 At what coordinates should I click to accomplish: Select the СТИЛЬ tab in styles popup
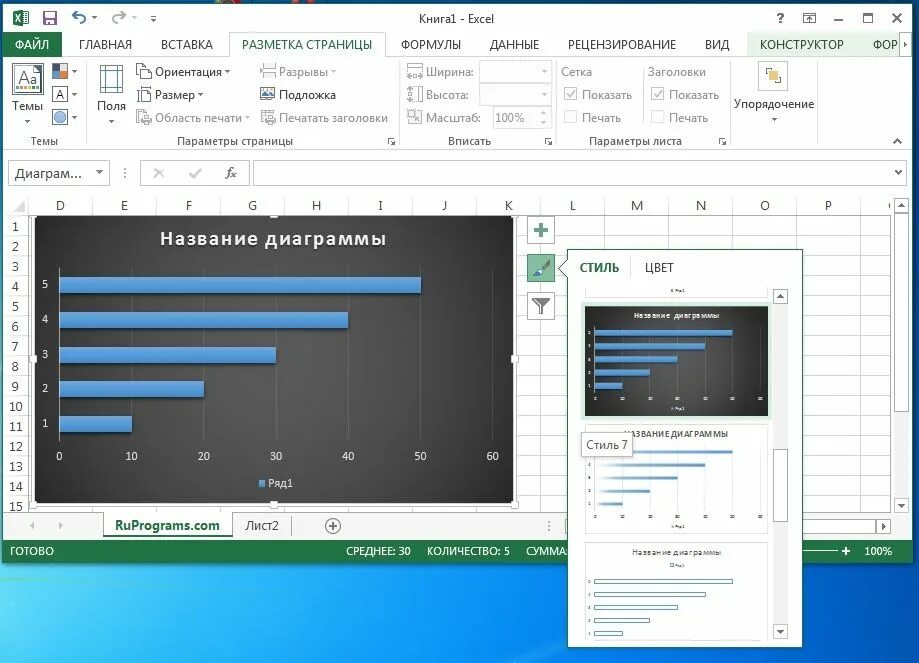tap(599, 268)
